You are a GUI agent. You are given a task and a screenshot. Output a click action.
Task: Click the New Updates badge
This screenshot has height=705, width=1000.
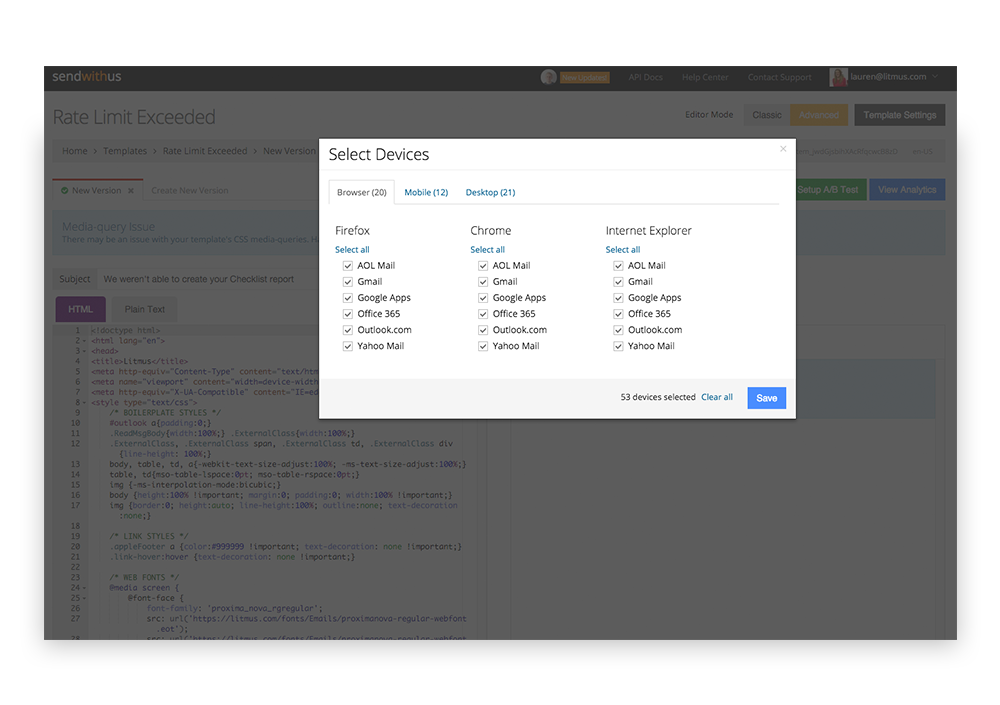[585, 78]
